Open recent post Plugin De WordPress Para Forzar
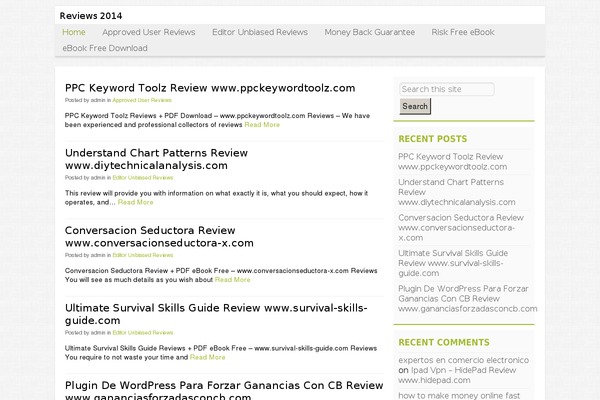The width and height of the screenshot is (600, 400). coord(468,299)
